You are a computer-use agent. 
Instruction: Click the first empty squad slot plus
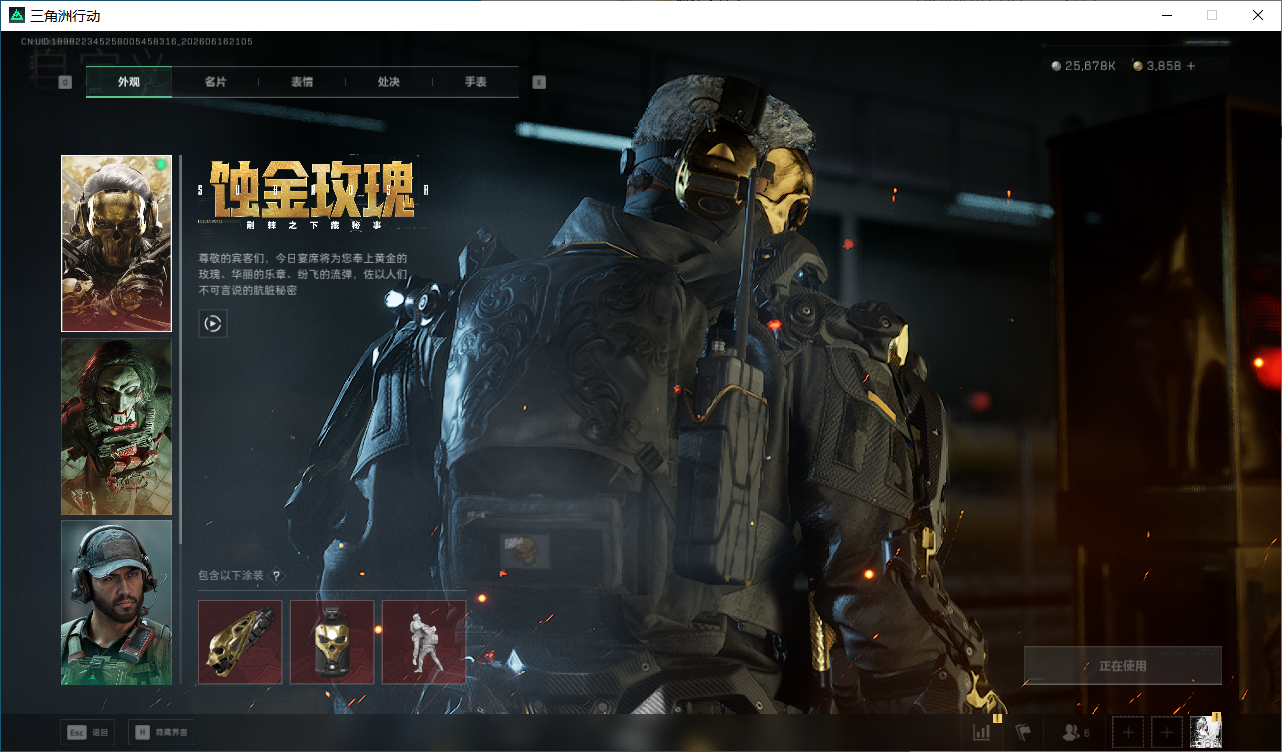point(1128,733)
